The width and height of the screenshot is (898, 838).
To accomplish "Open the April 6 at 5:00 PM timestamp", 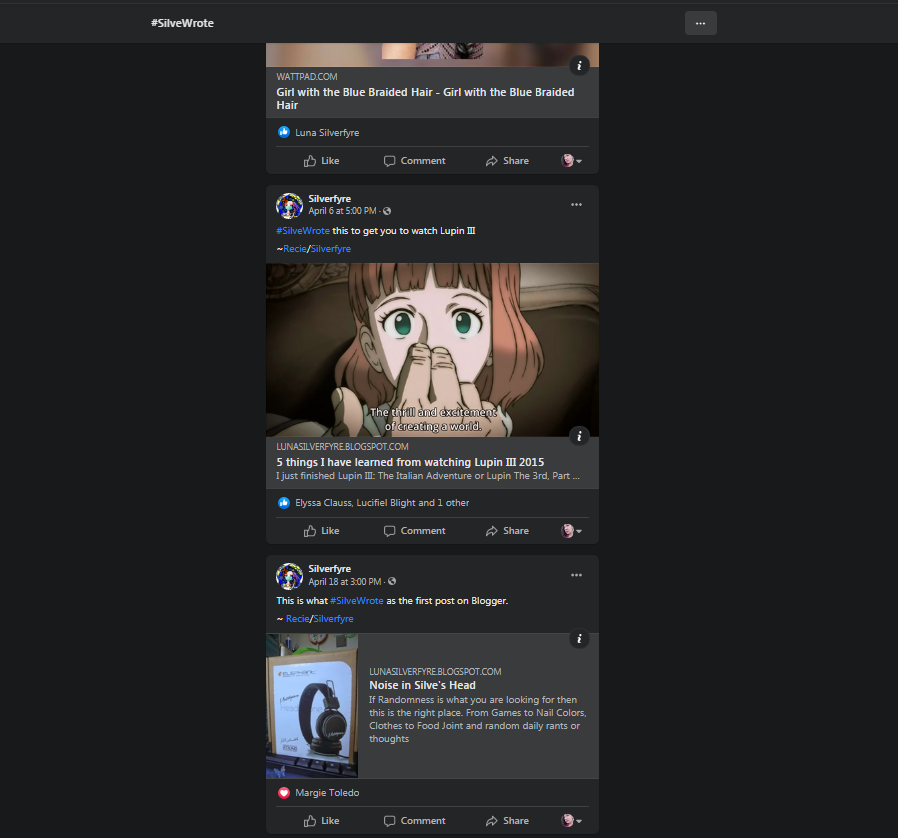I will click(342, 211).
